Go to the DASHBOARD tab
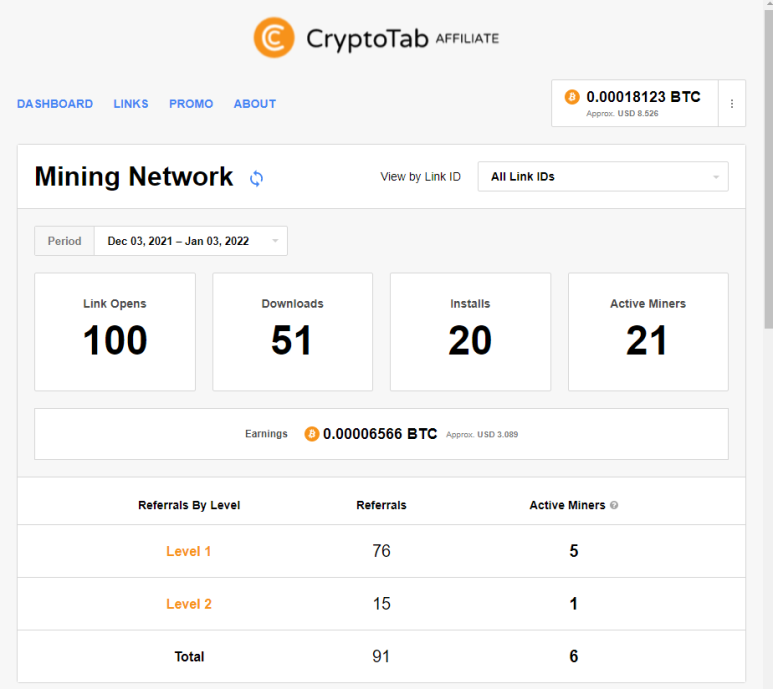The height and width of the screenshot is (689, 773). (55, 104)
